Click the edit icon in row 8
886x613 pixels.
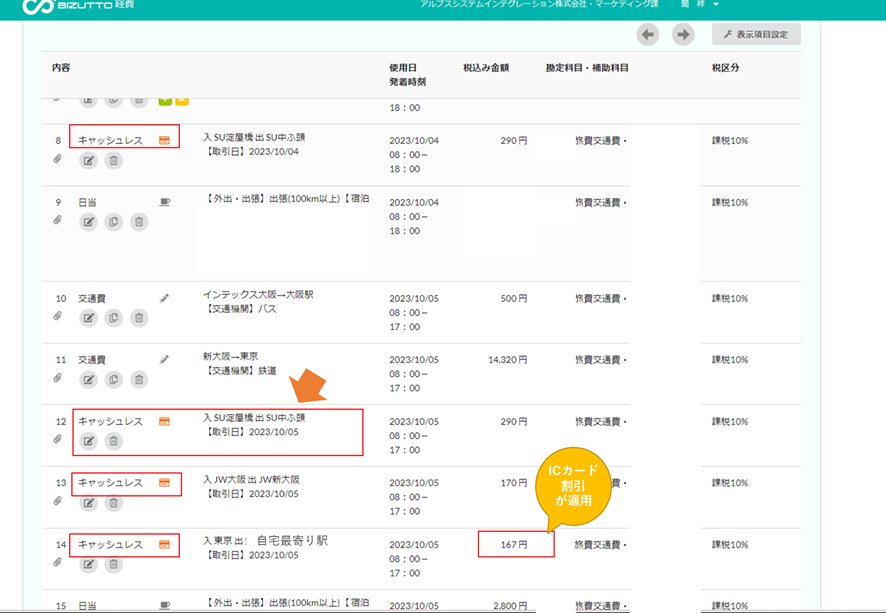coord(88,160)
